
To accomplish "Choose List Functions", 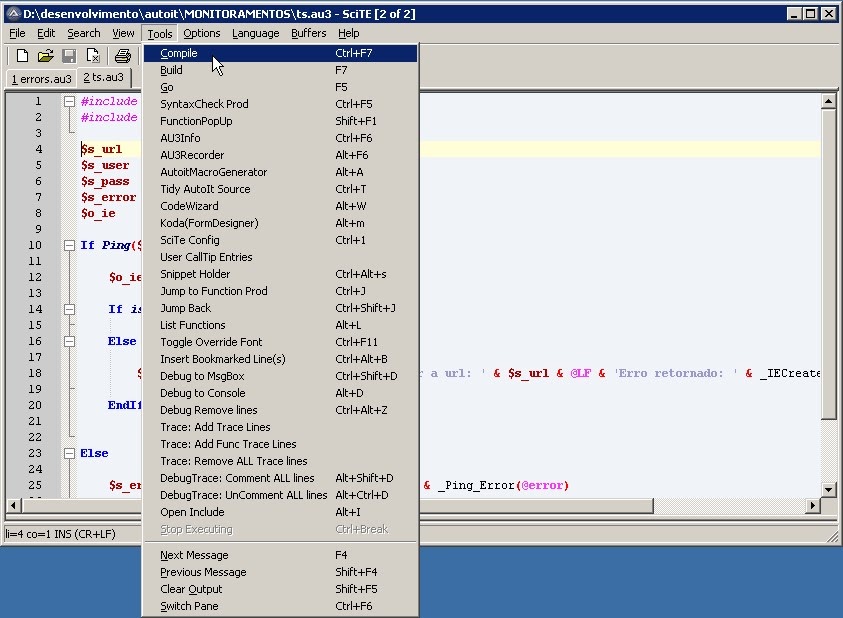I will [280, 325].
